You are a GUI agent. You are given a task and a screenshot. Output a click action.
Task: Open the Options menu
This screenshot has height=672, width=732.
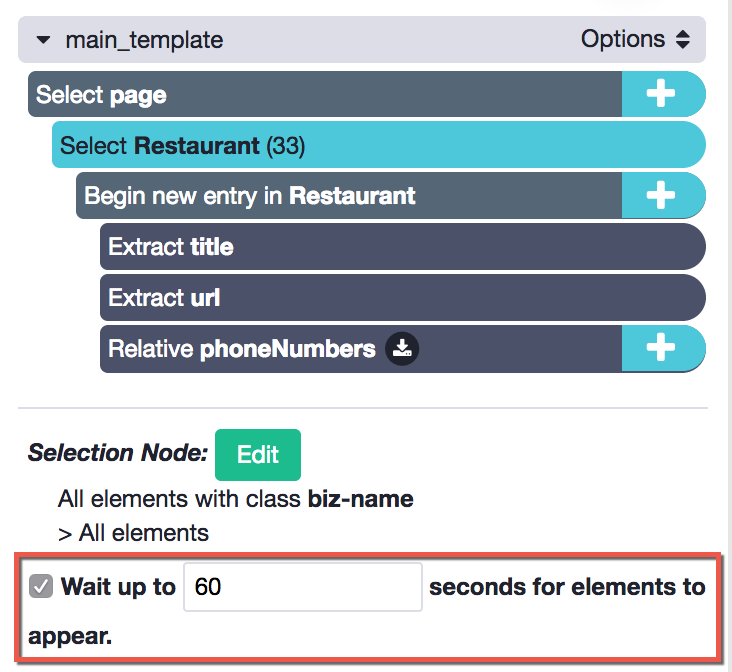coord(635,39)
